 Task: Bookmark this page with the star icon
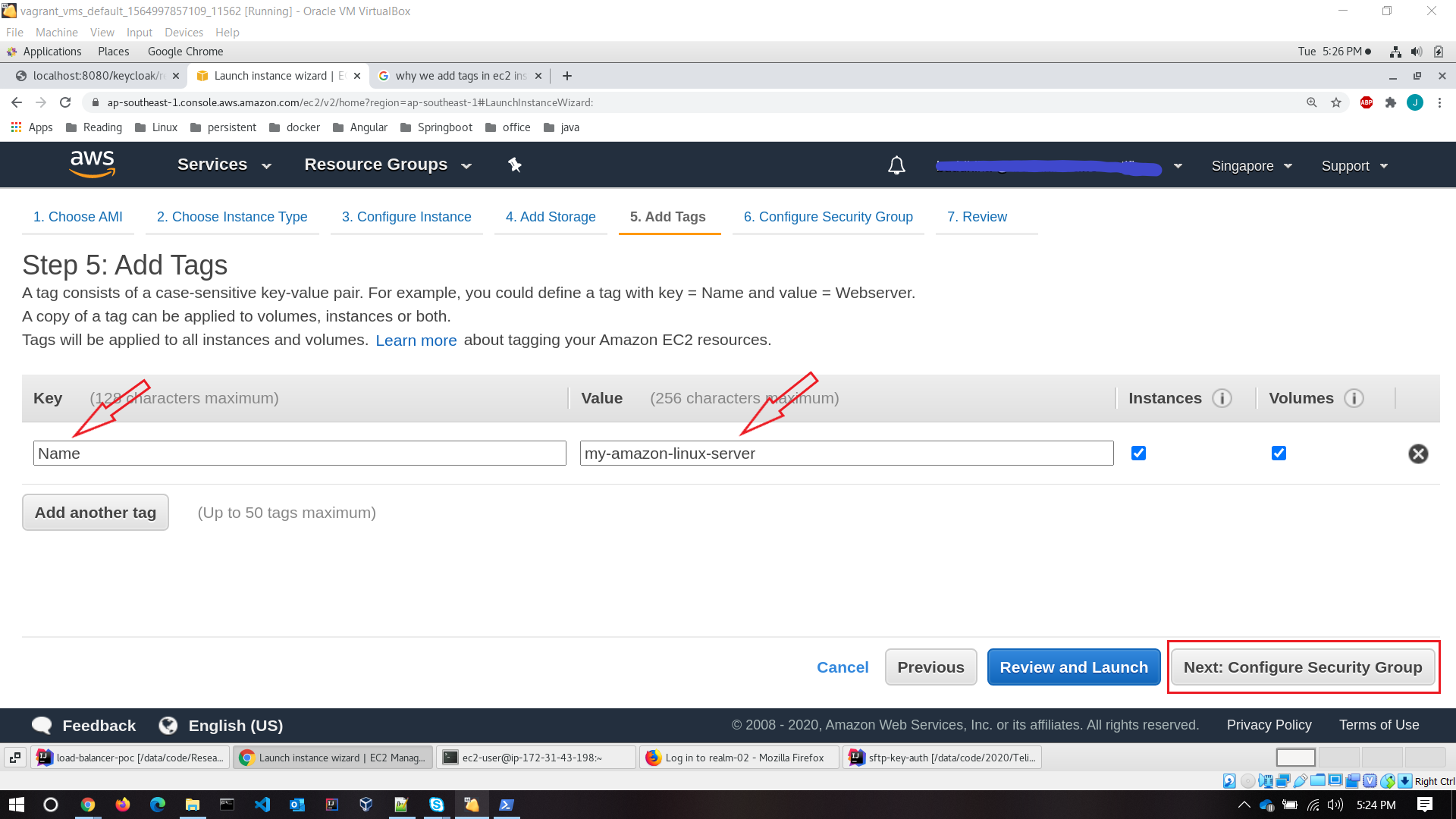point(1336,102)
